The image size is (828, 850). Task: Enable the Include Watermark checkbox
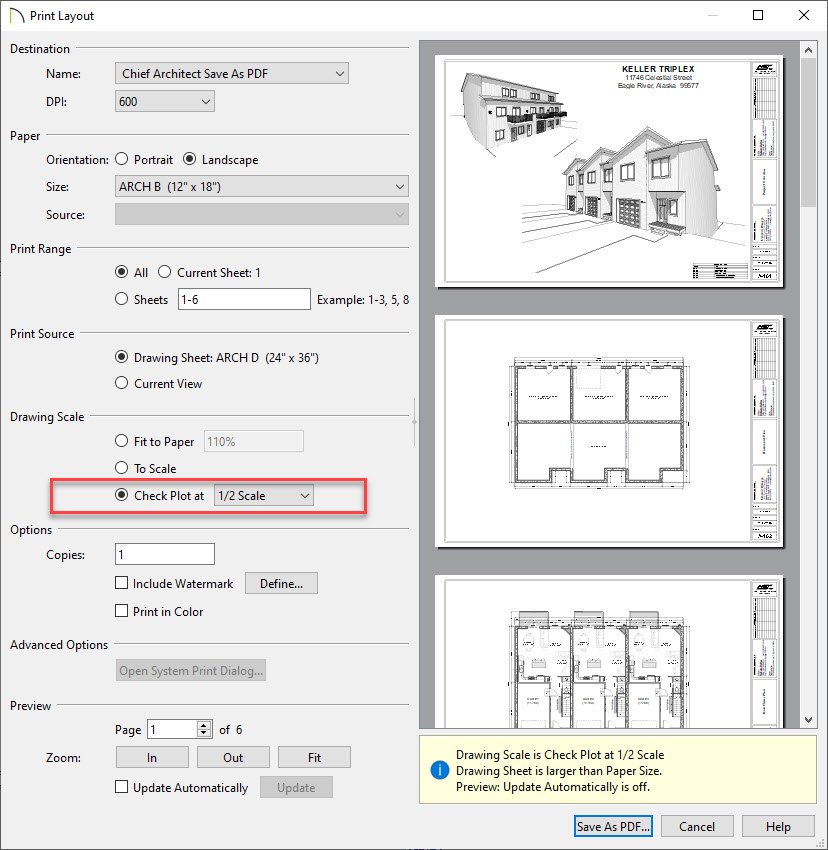[122, 583]
